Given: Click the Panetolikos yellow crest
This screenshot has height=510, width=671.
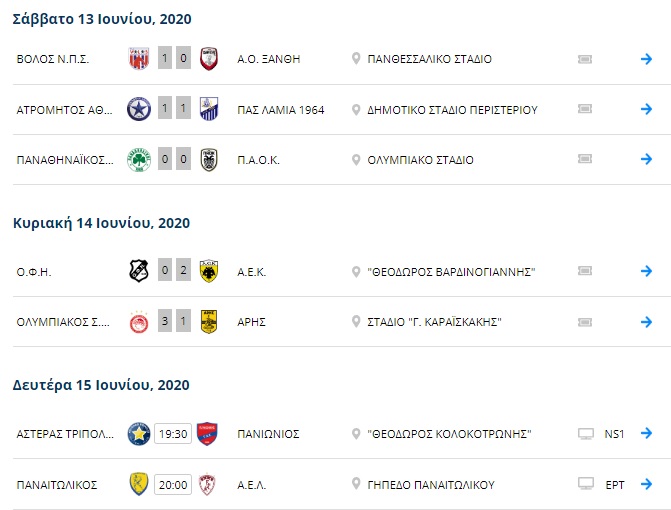Looking at the screenshot, I should click(139, 484).
